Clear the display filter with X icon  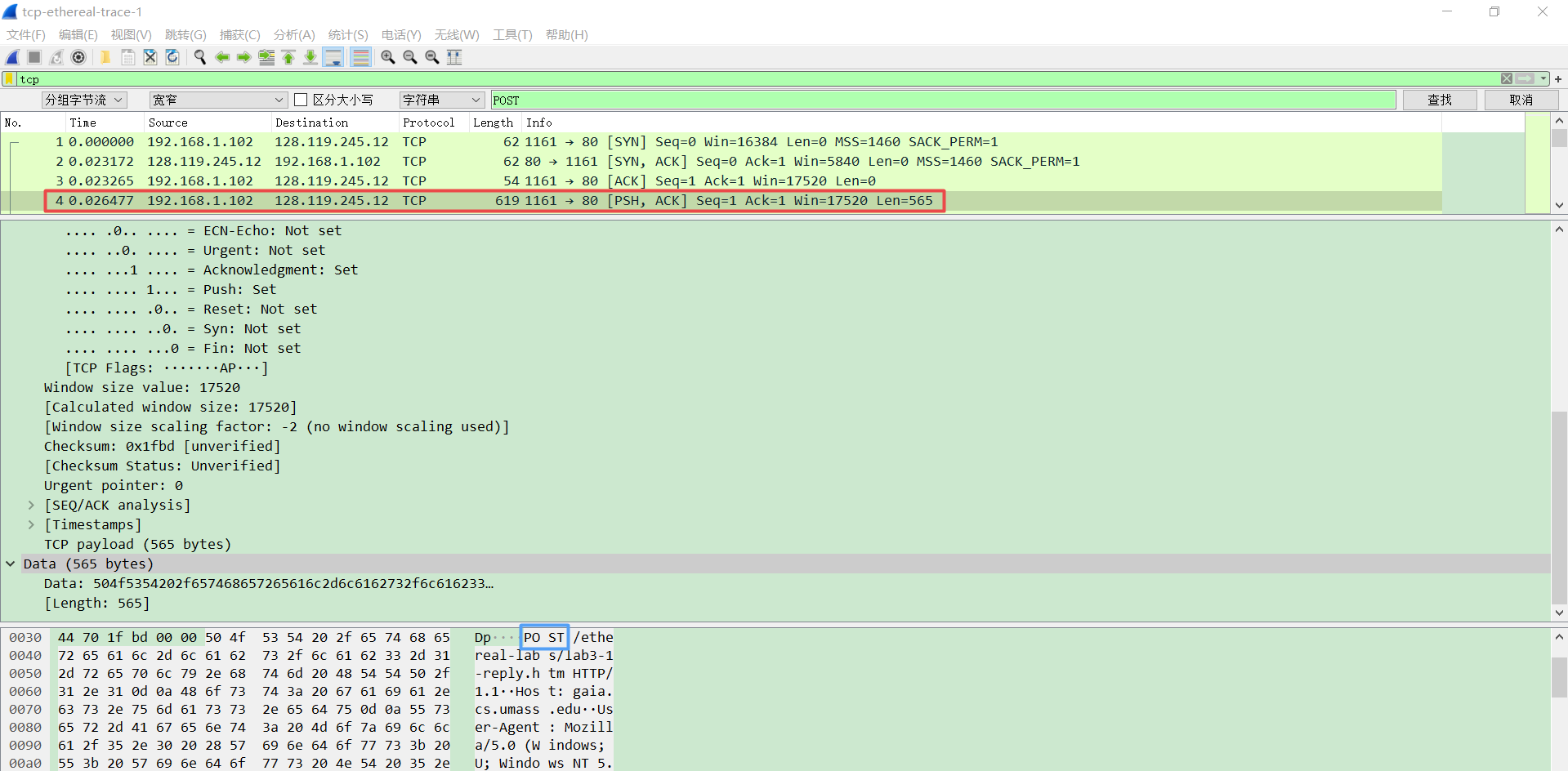[1507, 78]
